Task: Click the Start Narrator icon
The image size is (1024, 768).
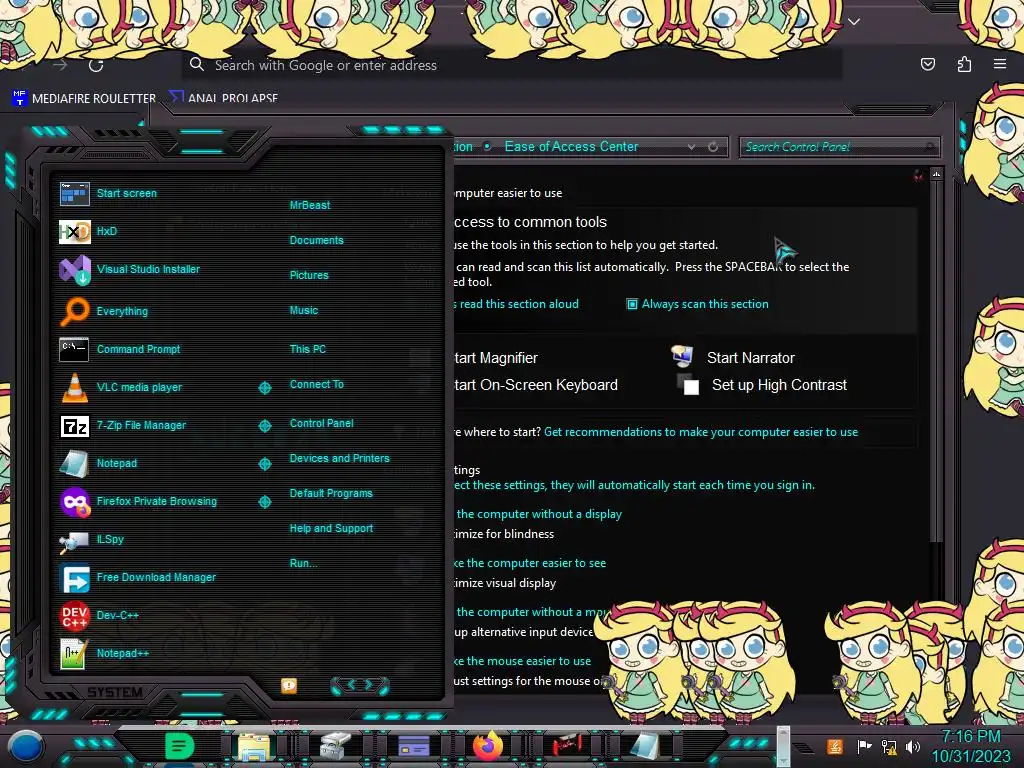Action: tap(682, 356)
